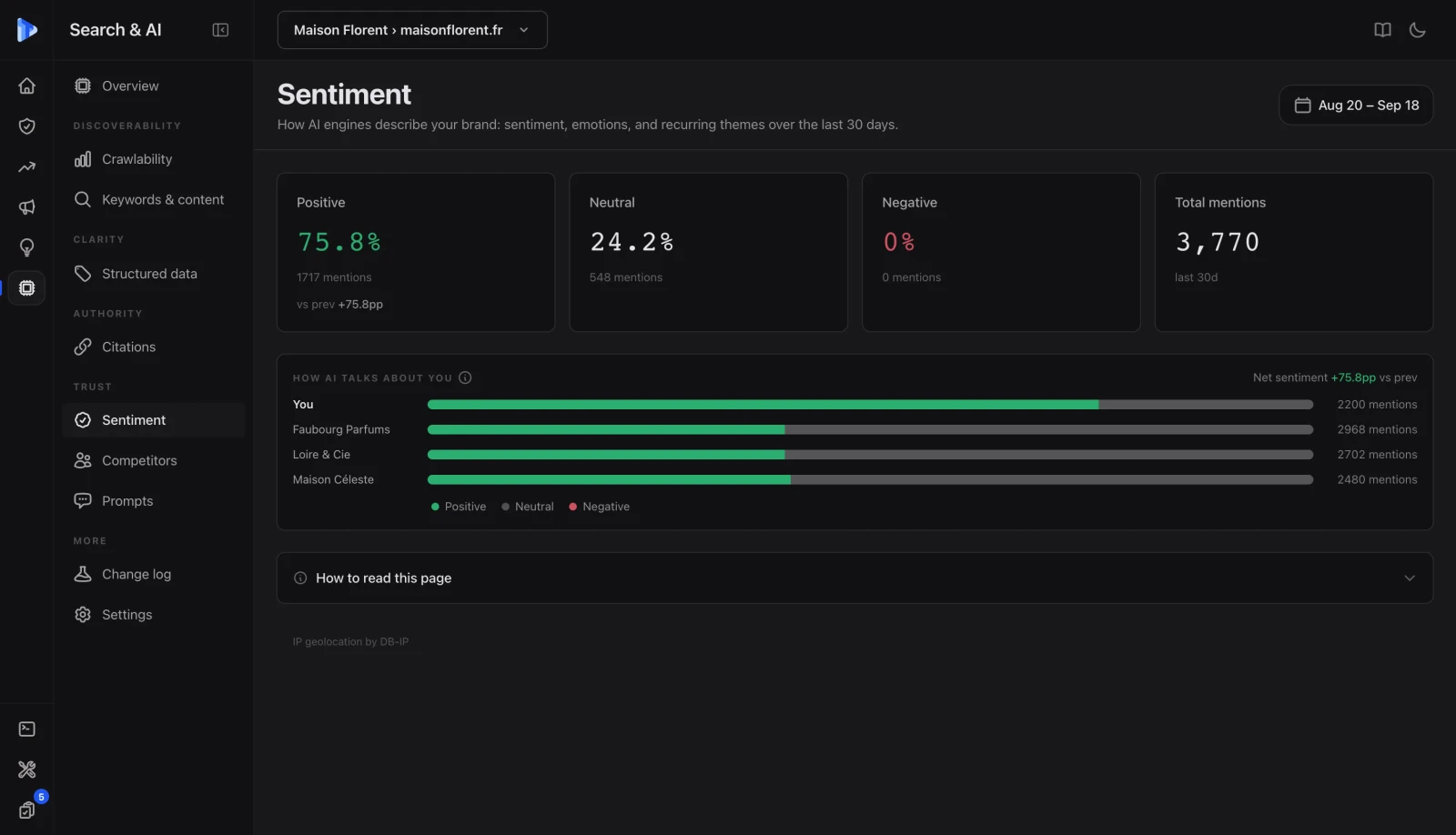Click the Maison Céleste sentiment bar
Image resolution: width=1456 pixels, height=835 pixels.
pos(870,479)
